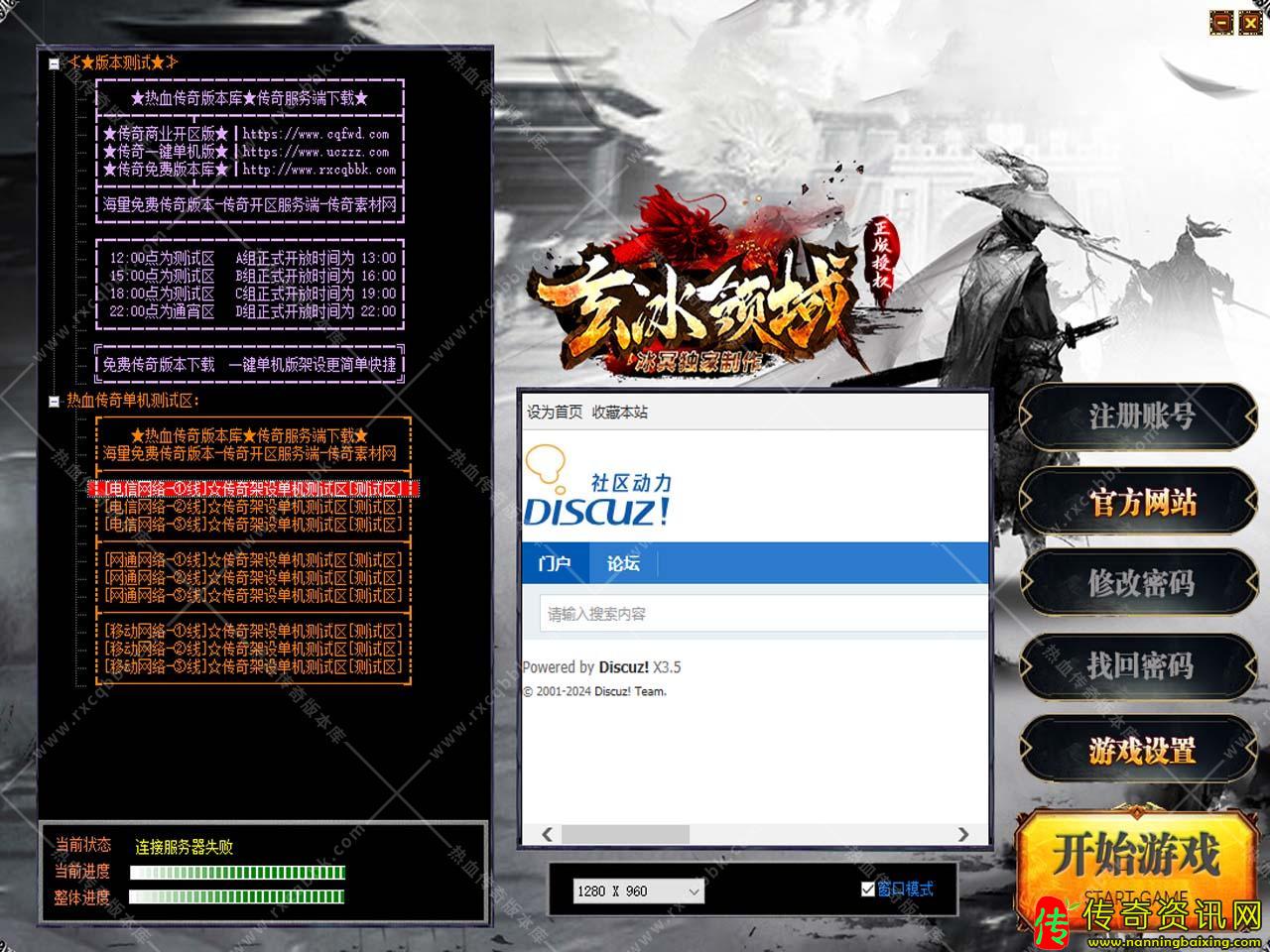This screenshot has width=1270, height=952.
Task: Collapse the ★版本测试★ tree group
Action: [x=54, y=63]
